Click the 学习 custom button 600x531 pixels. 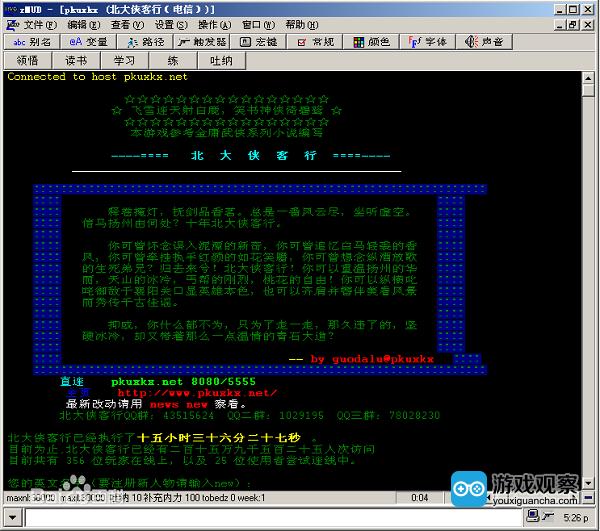[x=124, y=60]
